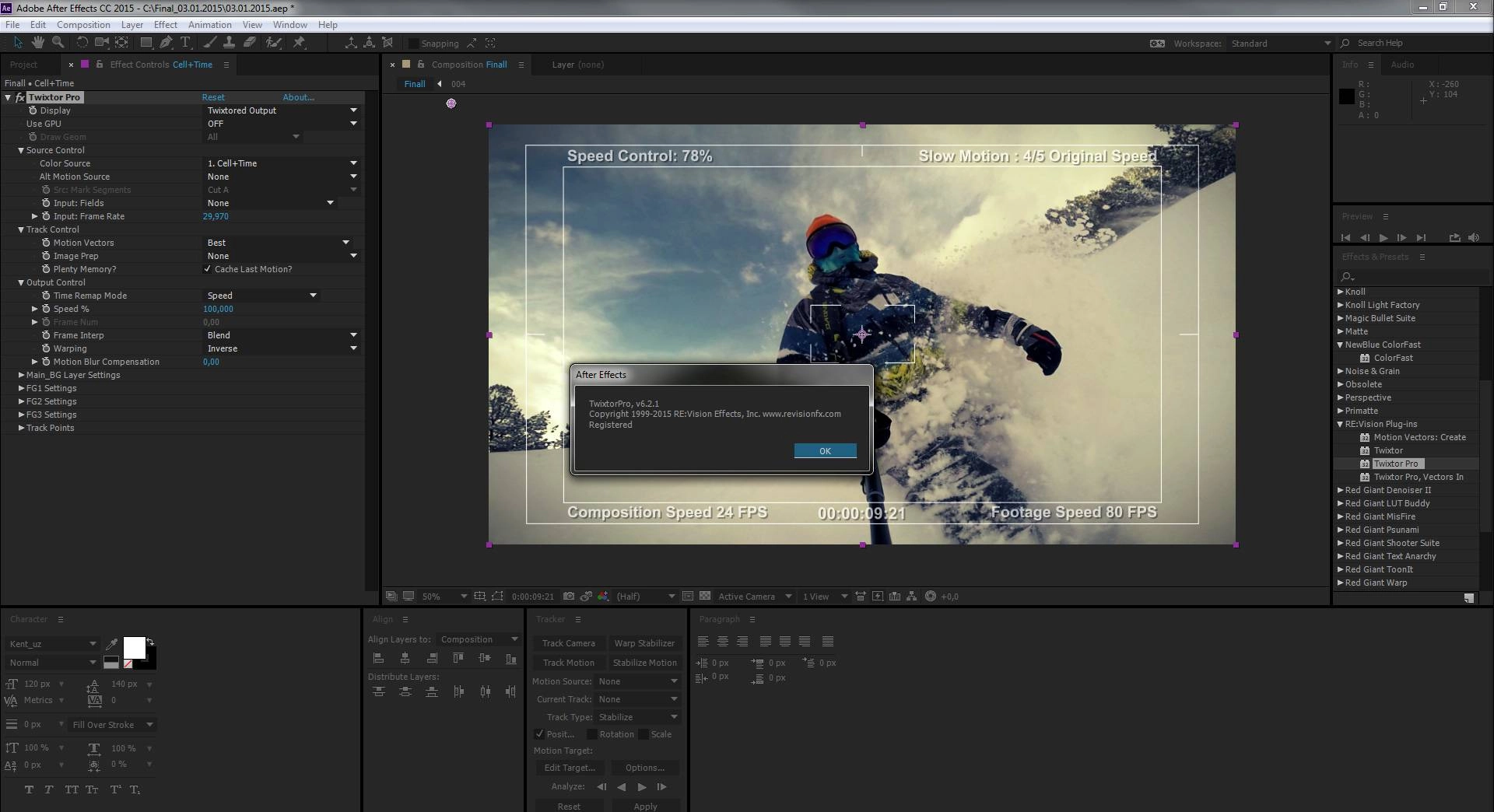Play the preview
The width and height of the screenshot is (1494, 812).
(1384, 237)
